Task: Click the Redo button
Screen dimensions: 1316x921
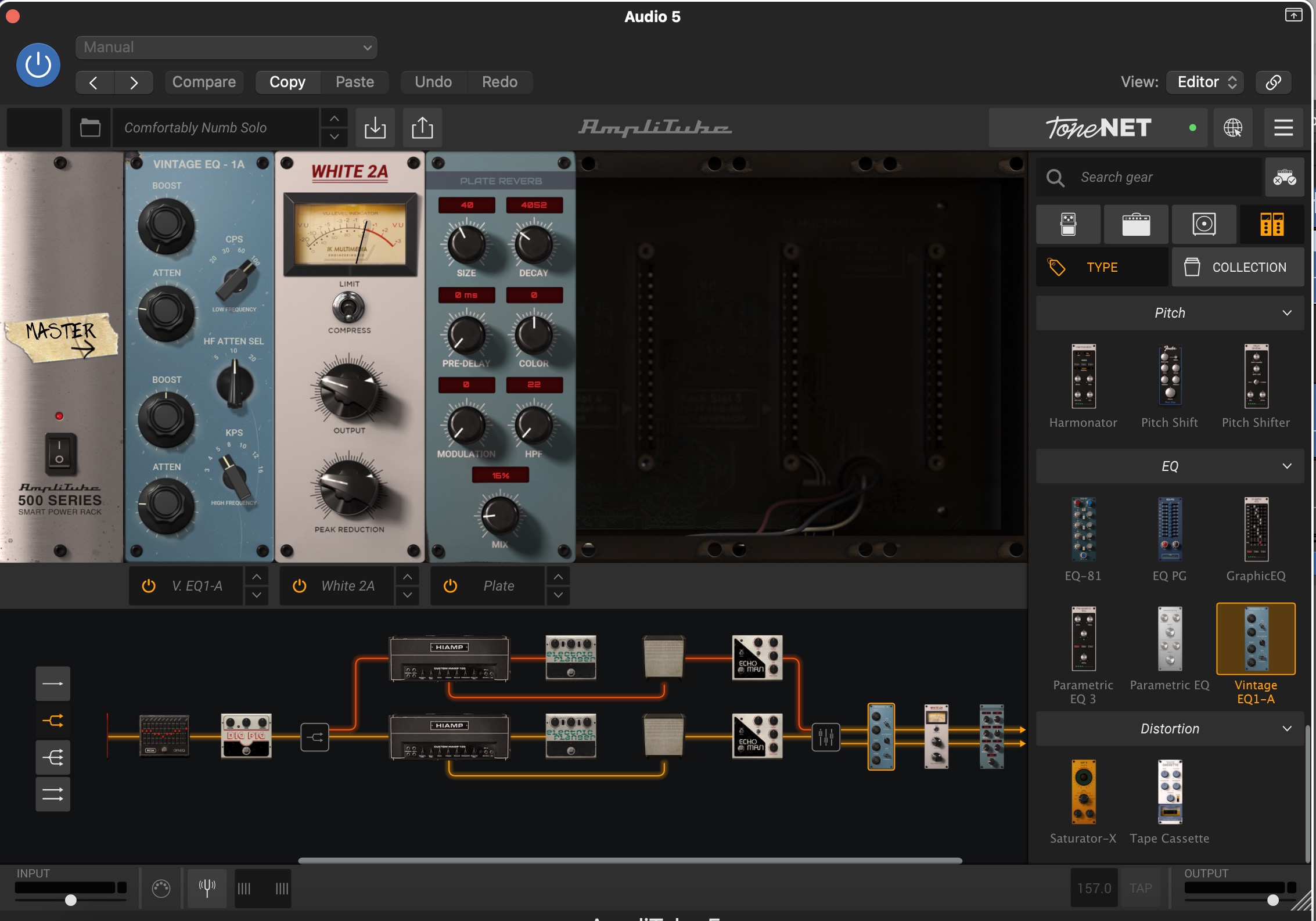Action: tap(499, 82)
